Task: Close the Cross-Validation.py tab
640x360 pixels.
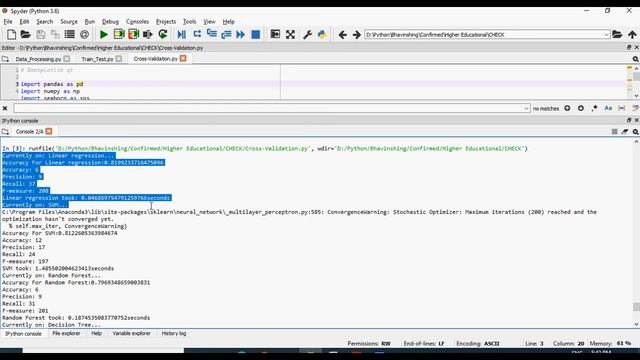Action: (x=183, y=58)
